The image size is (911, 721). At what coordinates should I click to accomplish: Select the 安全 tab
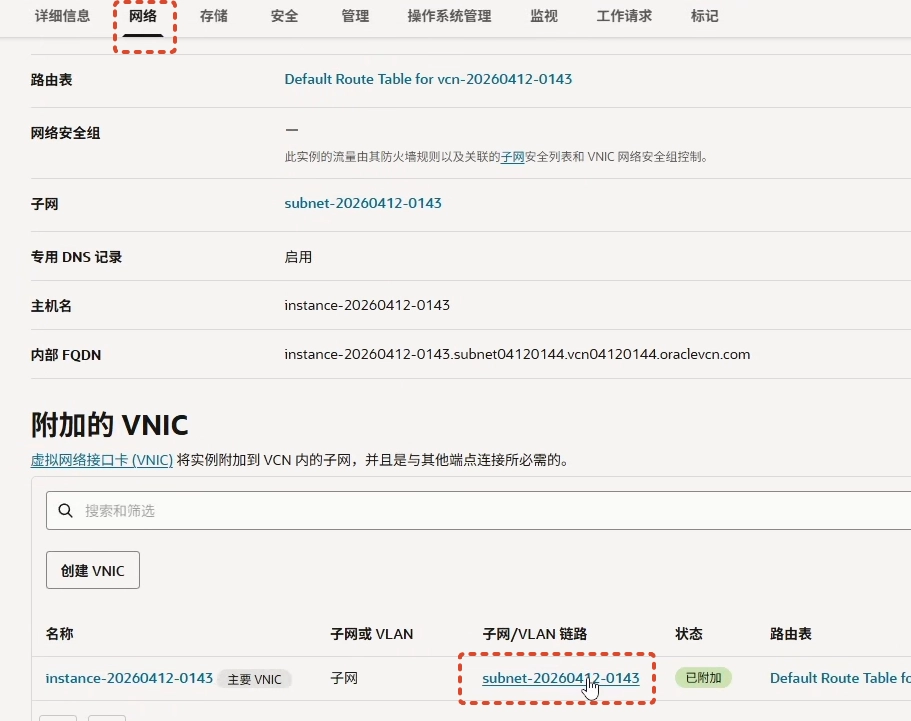(x=284, y=16)
